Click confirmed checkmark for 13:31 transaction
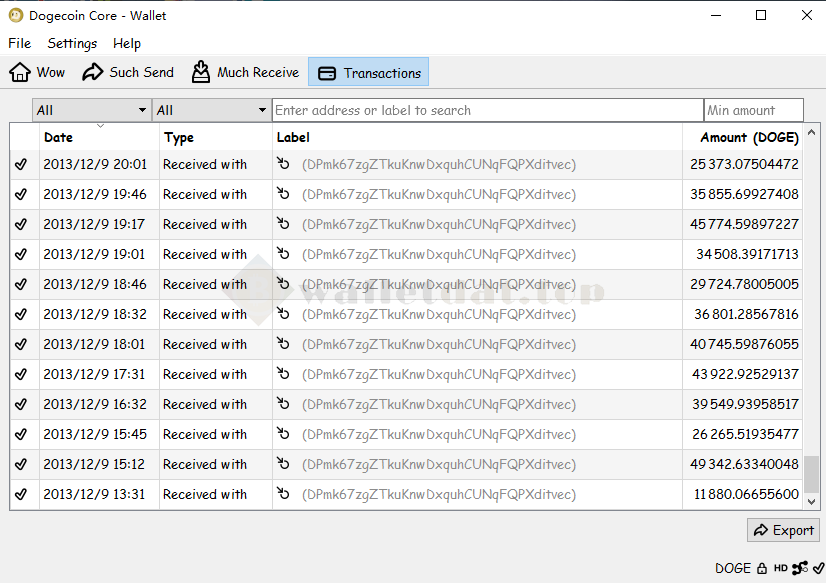Screen dimensions: 826x583 21,494
